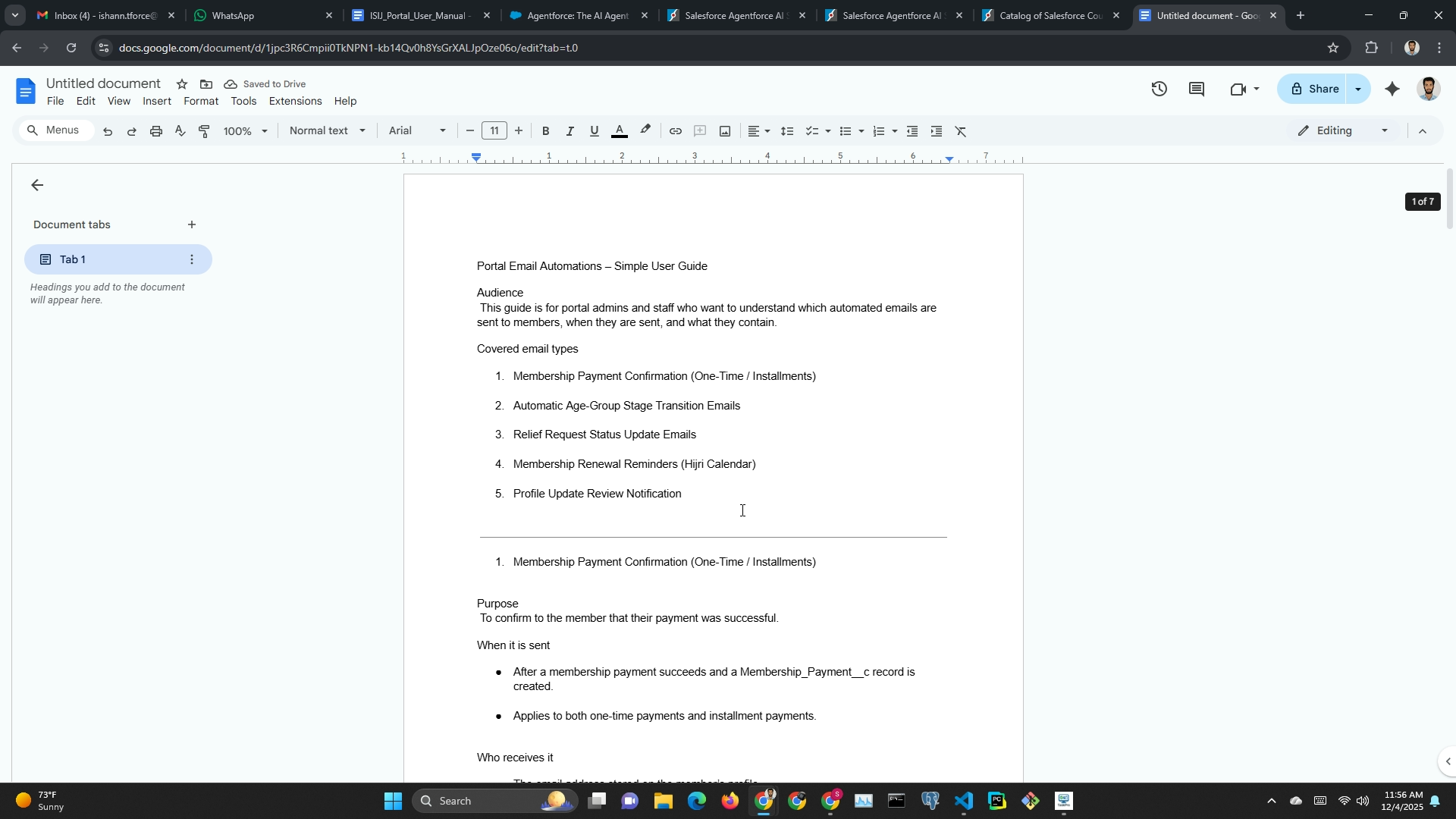The image size is (1456, 819).
Task: Open the Normal text style dropdown
Action: 328,130
